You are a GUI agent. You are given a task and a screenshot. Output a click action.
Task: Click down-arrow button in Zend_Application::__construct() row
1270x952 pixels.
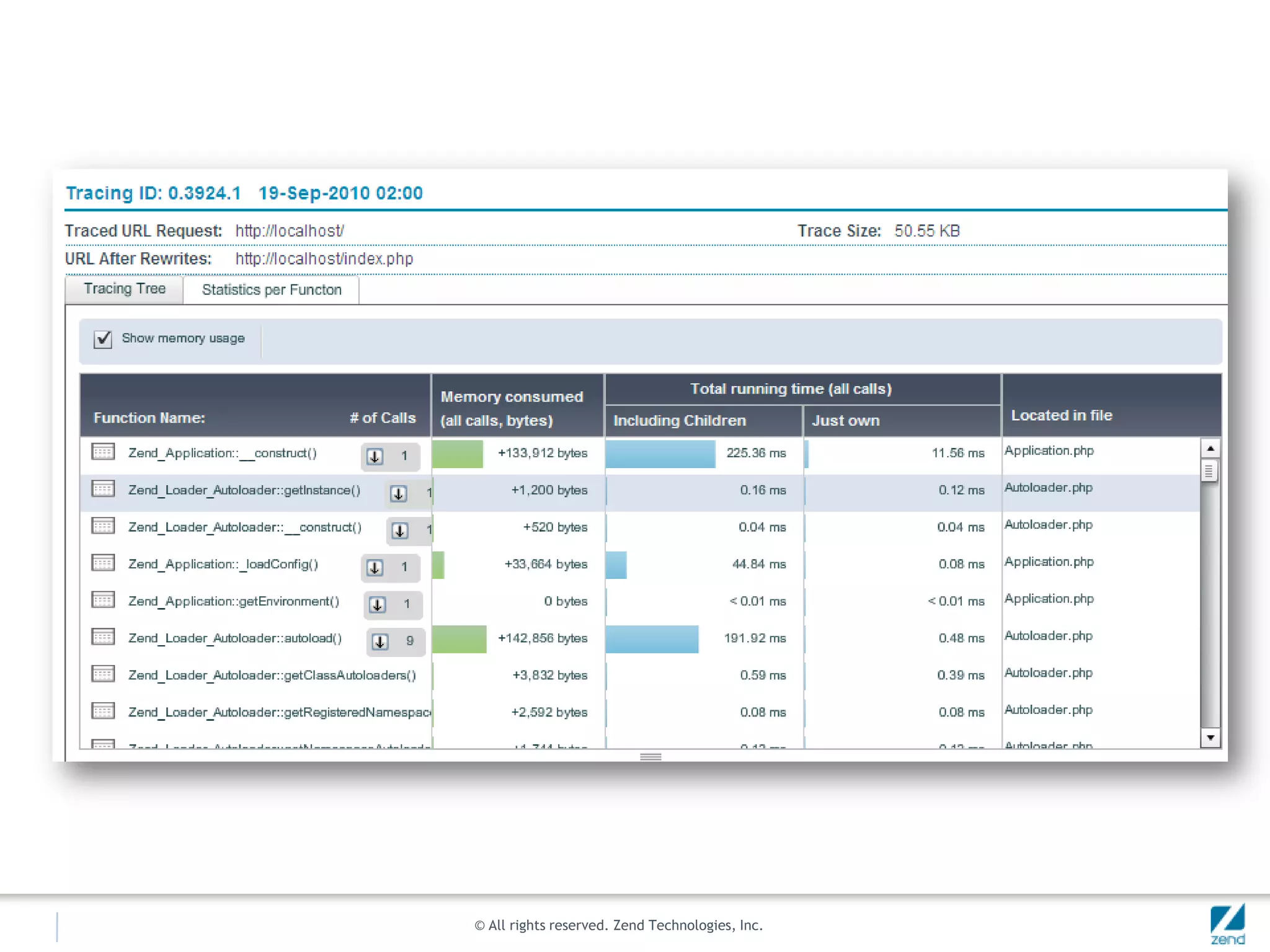pyautogui.click(x=375, y=457)
